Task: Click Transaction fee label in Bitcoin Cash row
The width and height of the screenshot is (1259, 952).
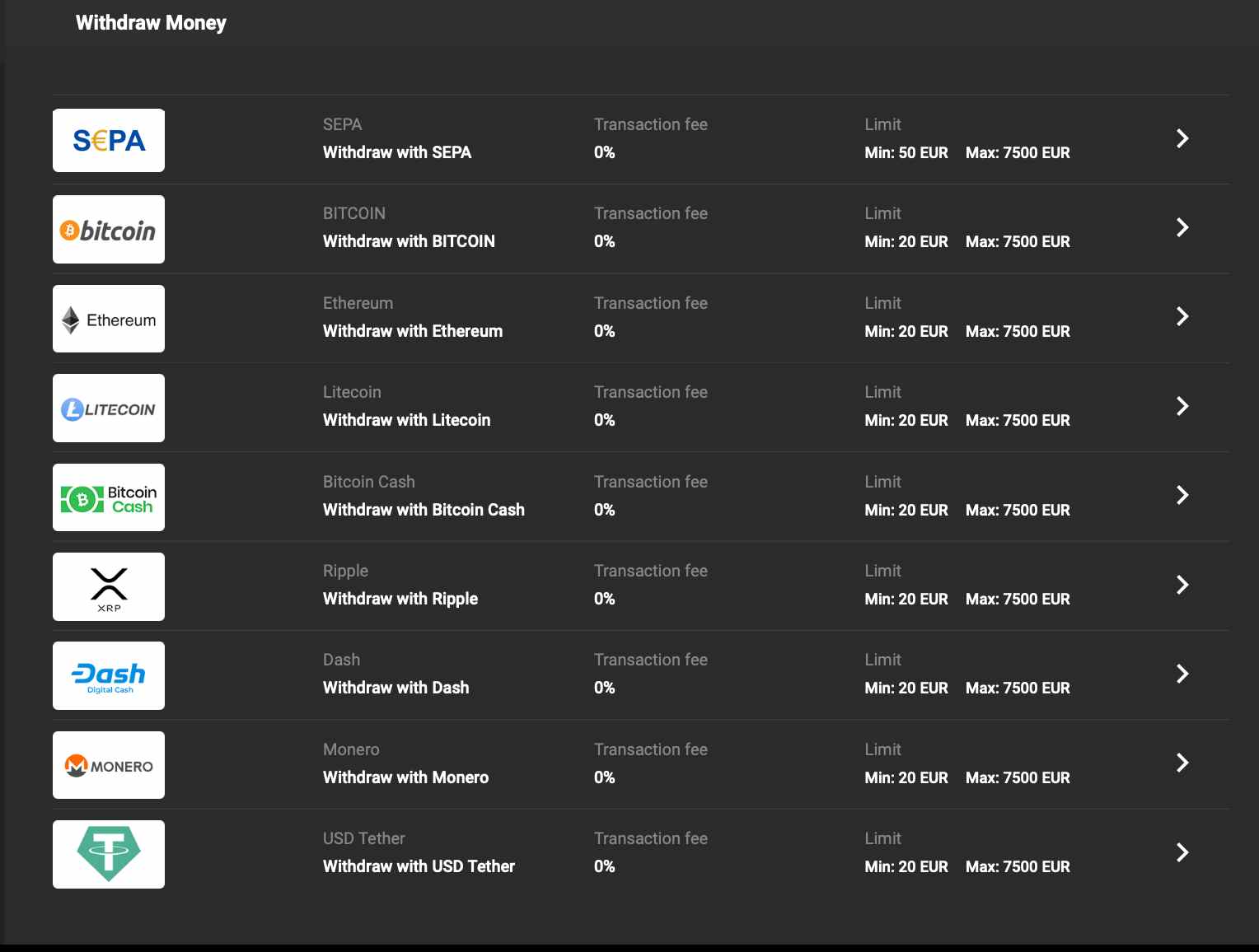Action: (651, 482)
